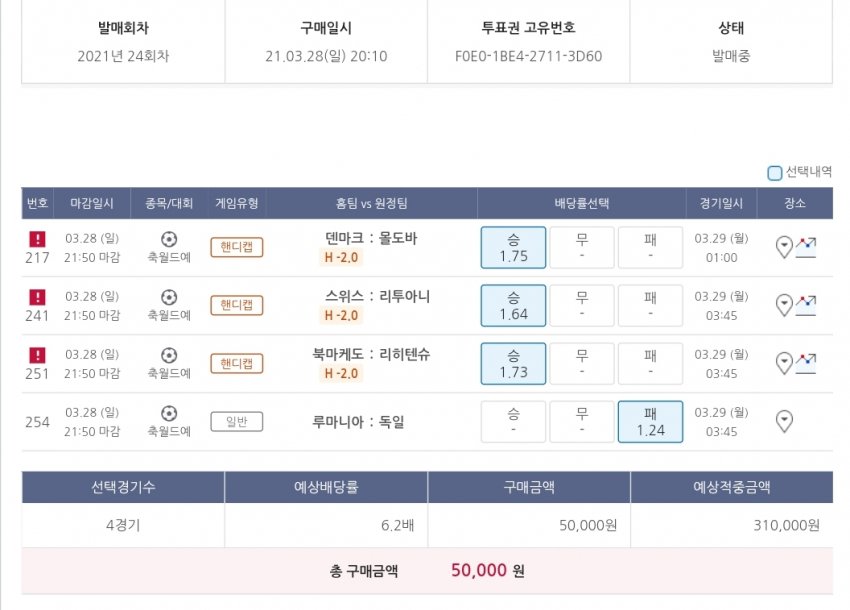
Task: Select 패 1.24 for 루마니아 vs 독일
Action: pyautogui.click(x=650, y=422)
